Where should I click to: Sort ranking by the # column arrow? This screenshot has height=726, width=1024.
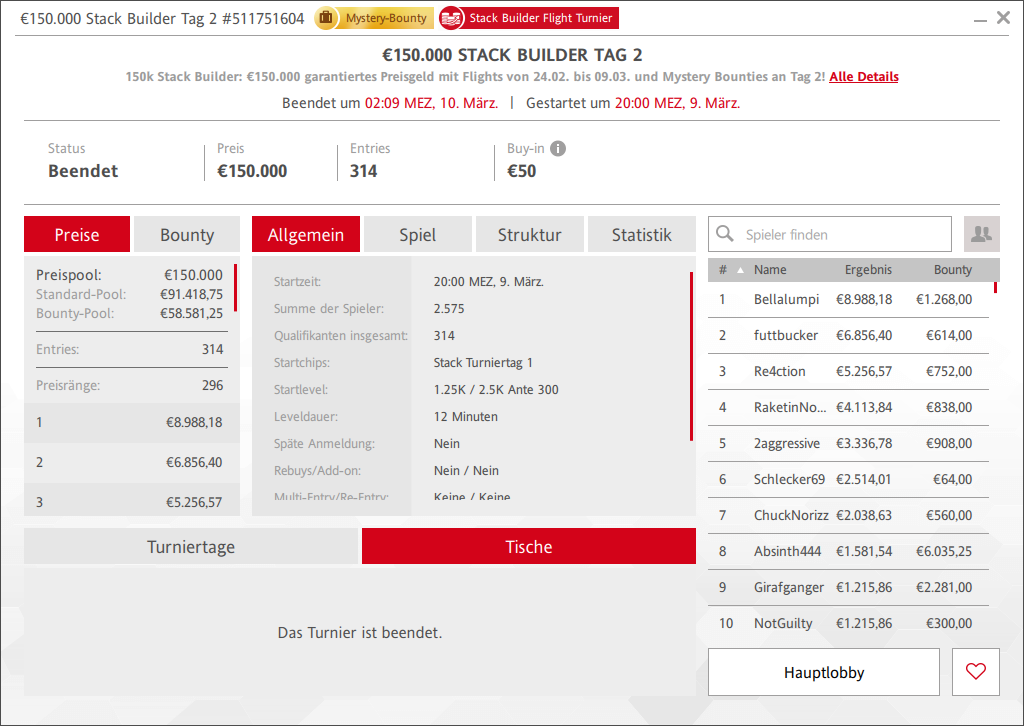click(x=740, y=270)
